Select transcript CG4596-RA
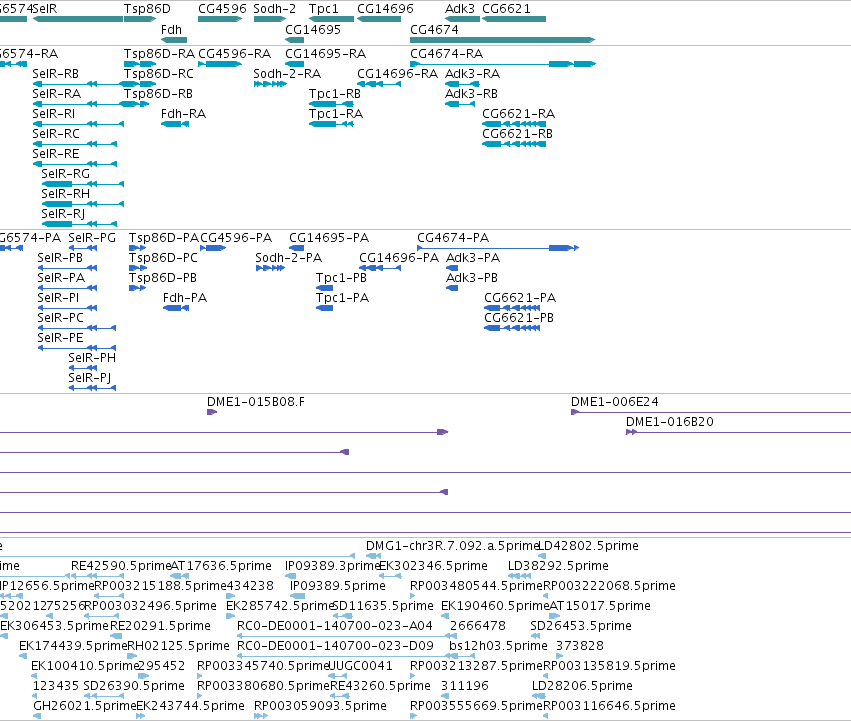This screenshot has width=851, height=721. click(x=220, y=64)
